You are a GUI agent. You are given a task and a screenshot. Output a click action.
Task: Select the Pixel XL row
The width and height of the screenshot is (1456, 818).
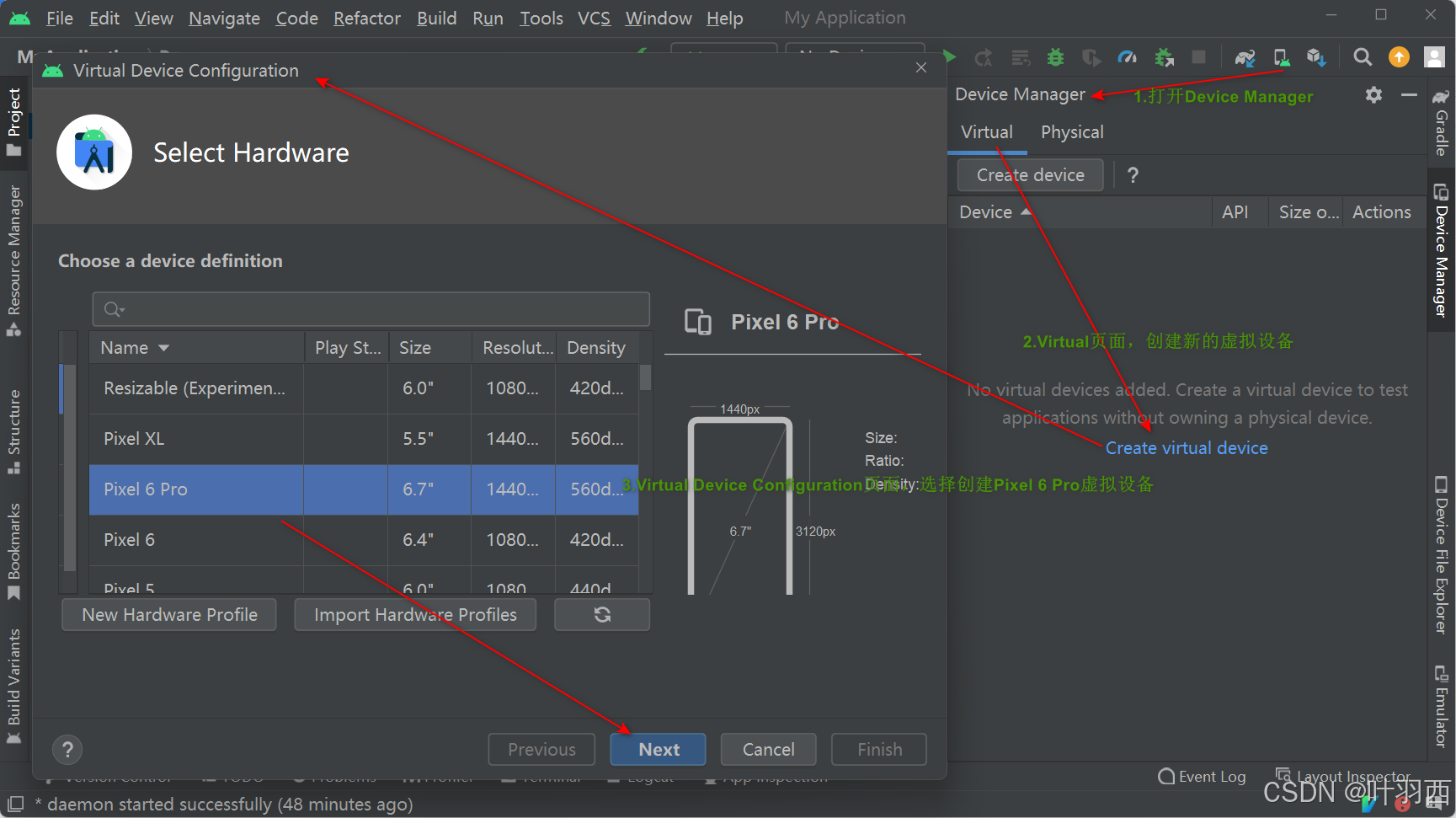coord(364,439)
